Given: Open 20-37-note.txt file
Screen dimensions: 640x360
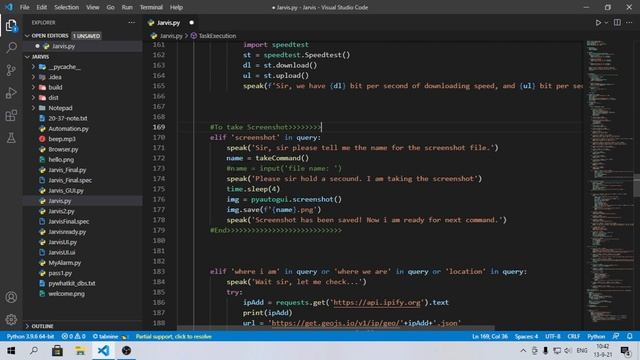Looking at the screenshot, I should click(x=68, y=118).
